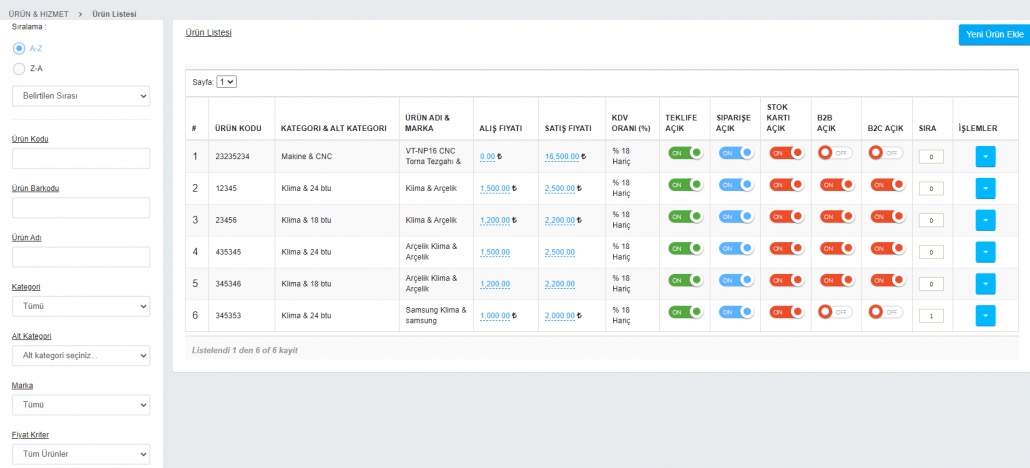This screenshot has width=1030, height=468.
Task: Open the Marka filter dropdown
Action: point(81,405)
